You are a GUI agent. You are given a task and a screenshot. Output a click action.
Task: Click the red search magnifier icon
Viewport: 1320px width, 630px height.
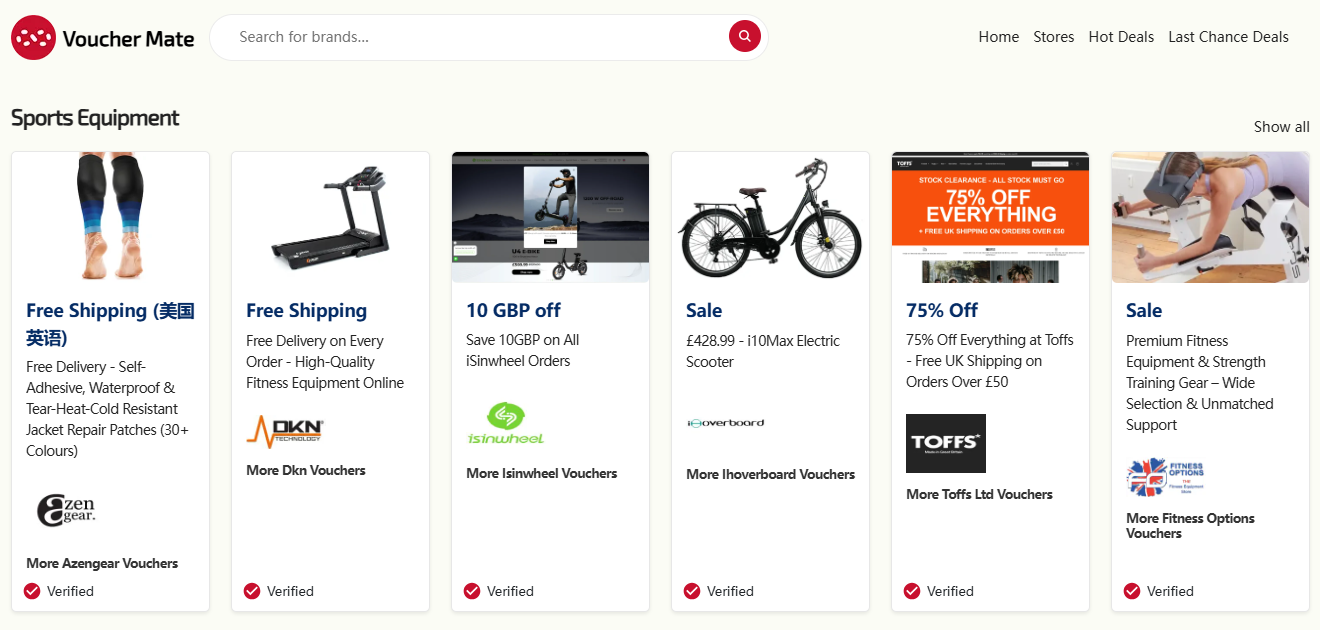point(744,36)
